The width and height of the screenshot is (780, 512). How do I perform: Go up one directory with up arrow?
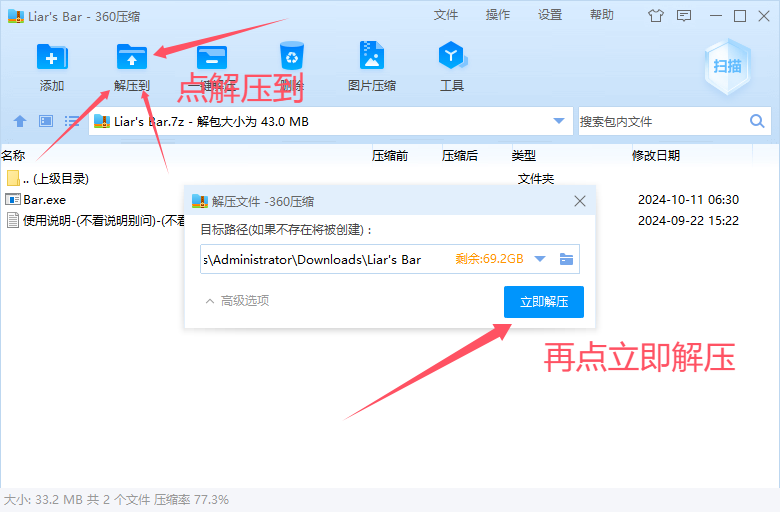pos(20,121)
